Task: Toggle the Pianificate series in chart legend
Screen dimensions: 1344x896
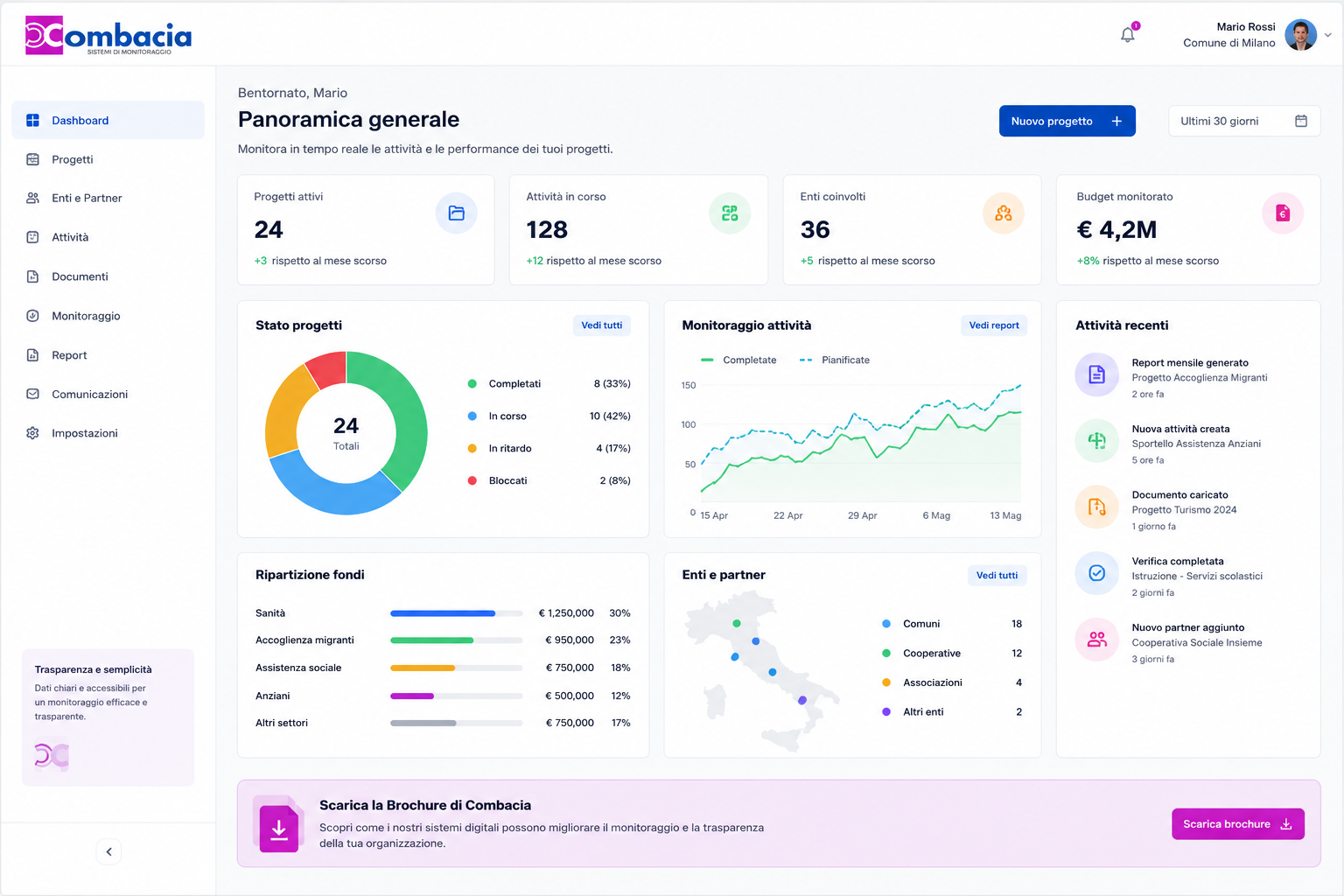Action: [x=835, y=360]
